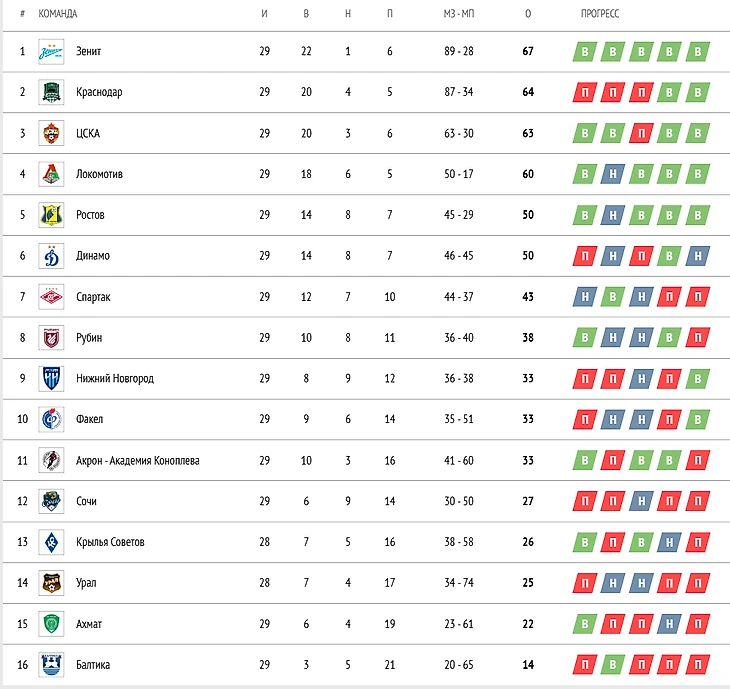Sort by the МЗ - МП column header

[459, 14]
